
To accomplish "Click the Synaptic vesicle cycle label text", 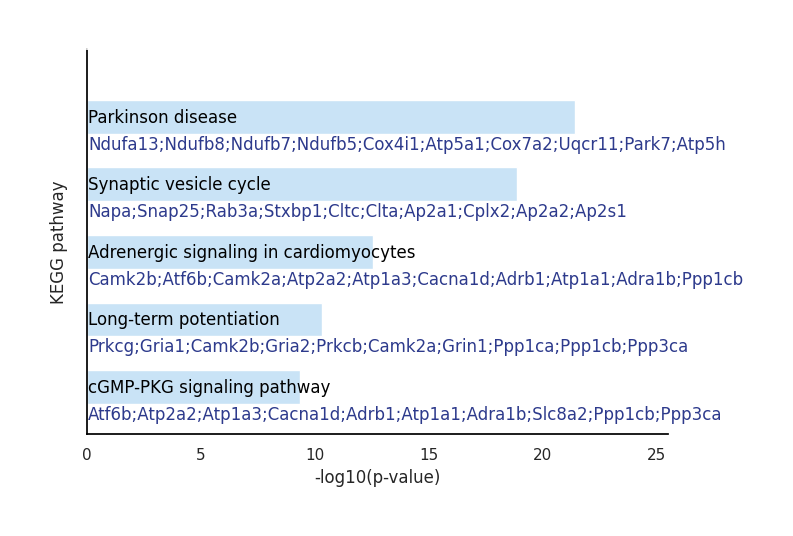I will pyautogui.click(x=180, y=185).
